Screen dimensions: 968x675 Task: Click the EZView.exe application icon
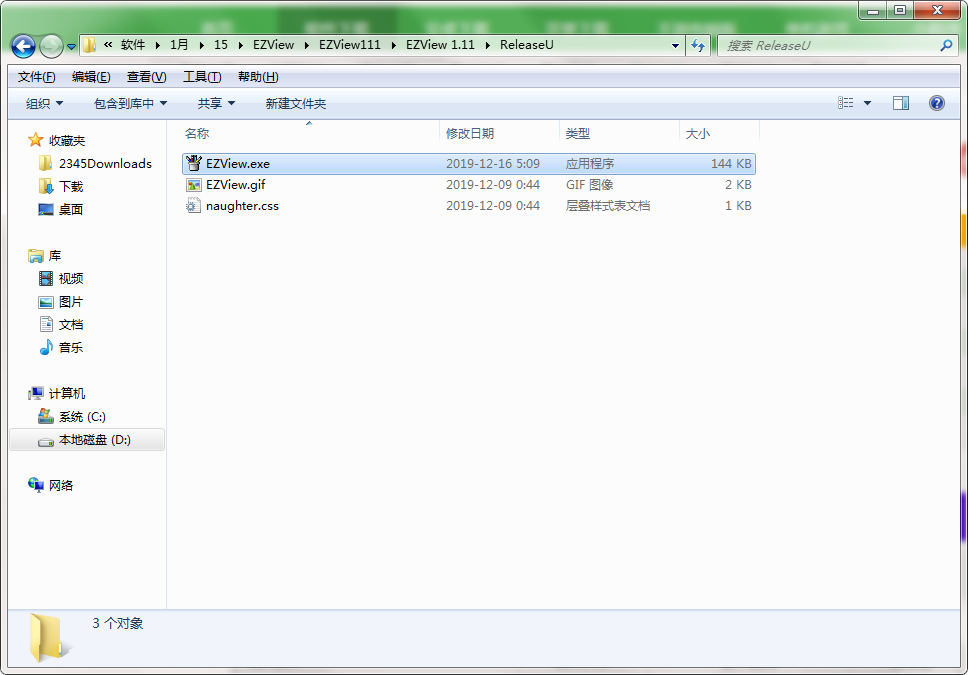pyautogui.click(x=194, y=164)
